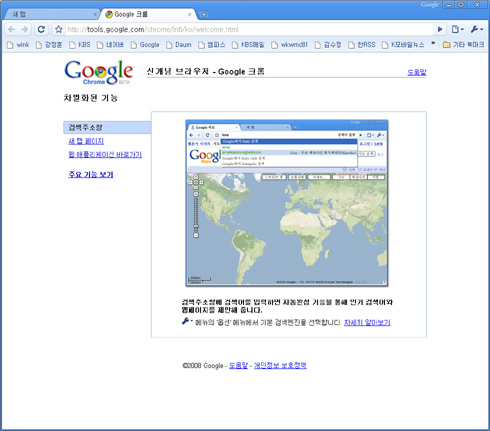Click the 주요 기능 보기 link

(91, 174)
